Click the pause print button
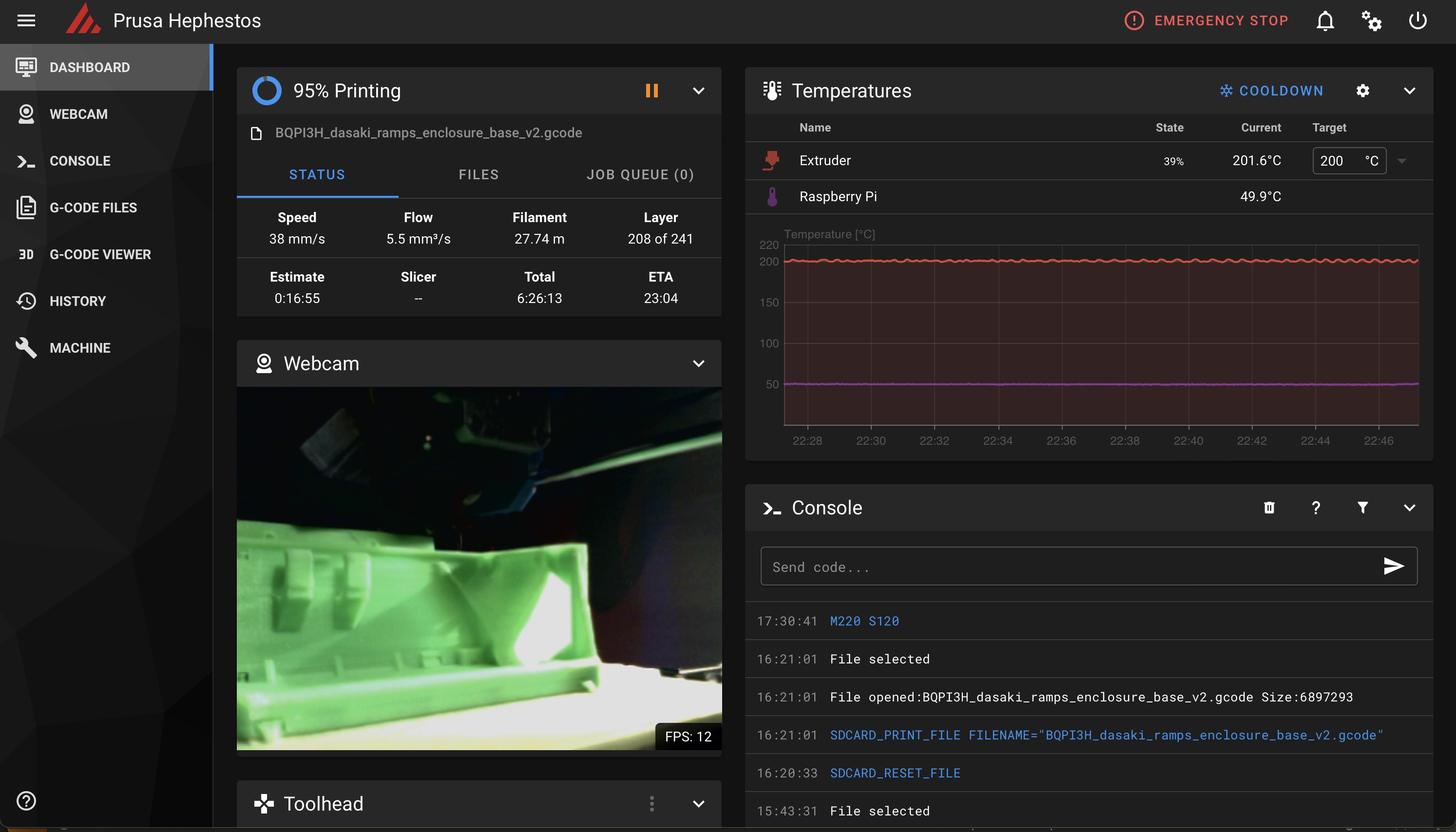The height and width of the screenshot is (832, 1456). 652,90
